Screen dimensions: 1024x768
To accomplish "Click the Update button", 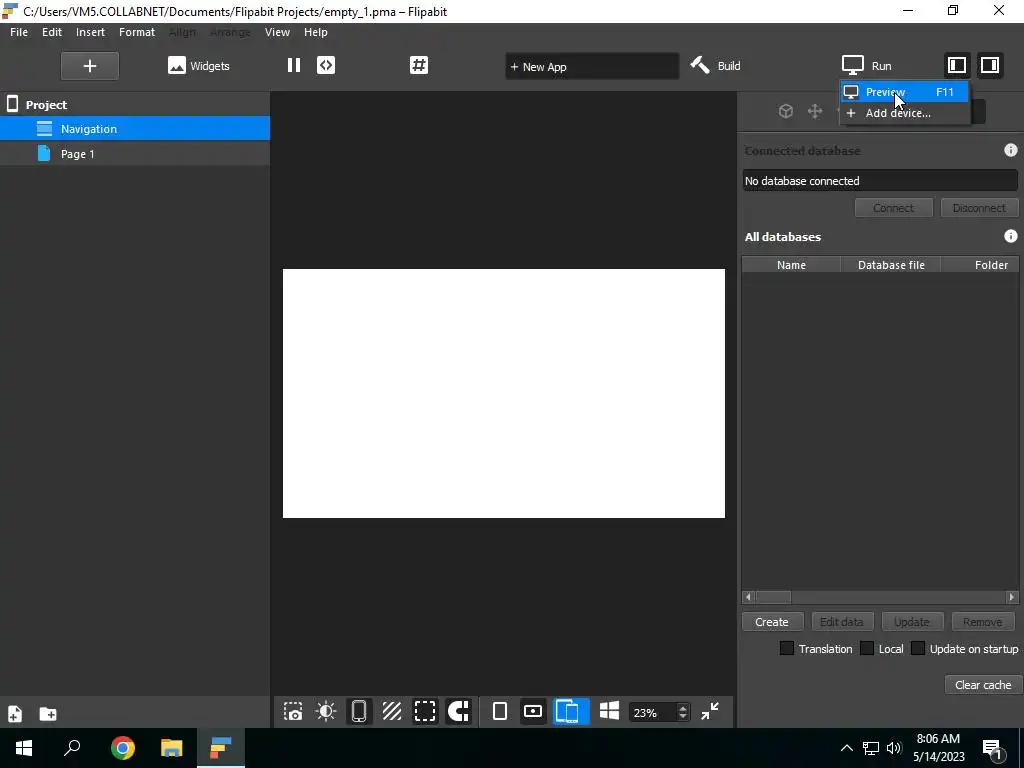I will 912,622.
